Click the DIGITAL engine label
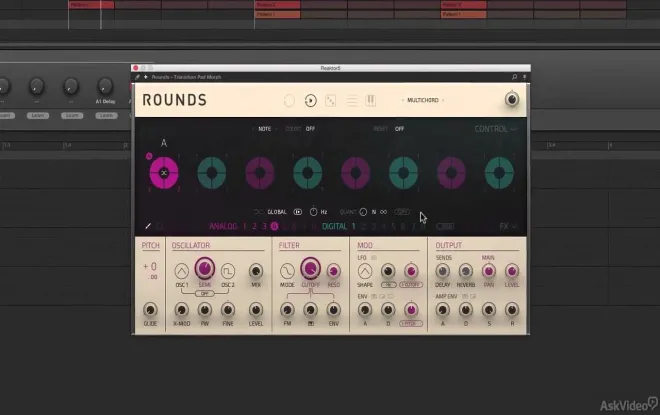 (335, 226)
